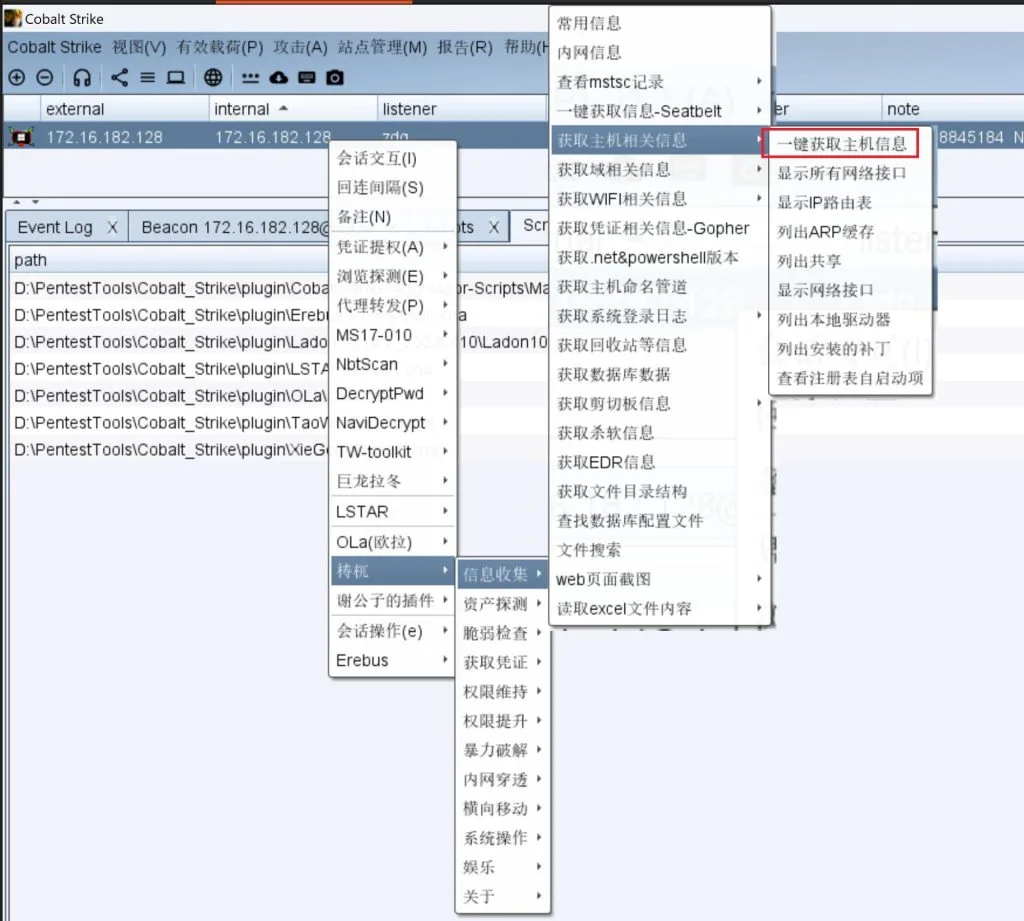The height and width of the screenshot is (921, 1024).
Task: Open the 视图(V) menu
Action: click(139, 47)
